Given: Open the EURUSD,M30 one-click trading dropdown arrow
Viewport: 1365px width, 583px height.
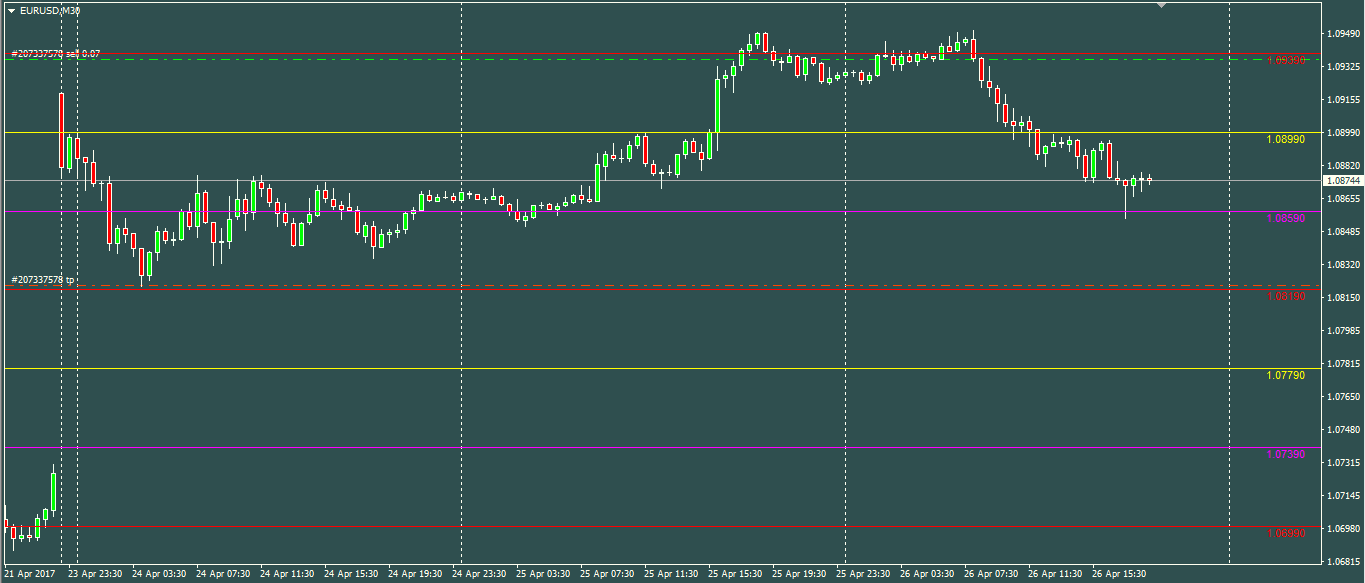Looking at the screenshot, I should tap(11, 10).
